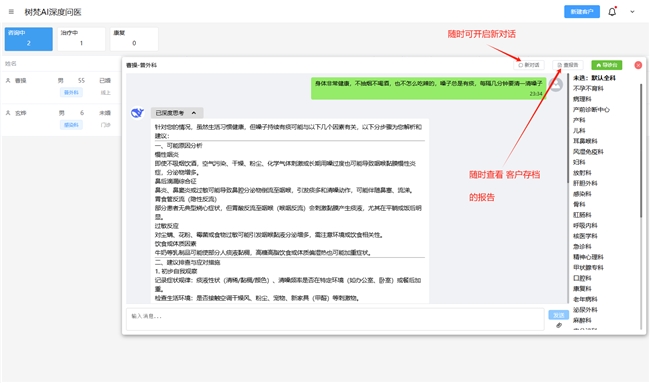
Task: Click the chat conversation scrollbar
Action: 568,128
